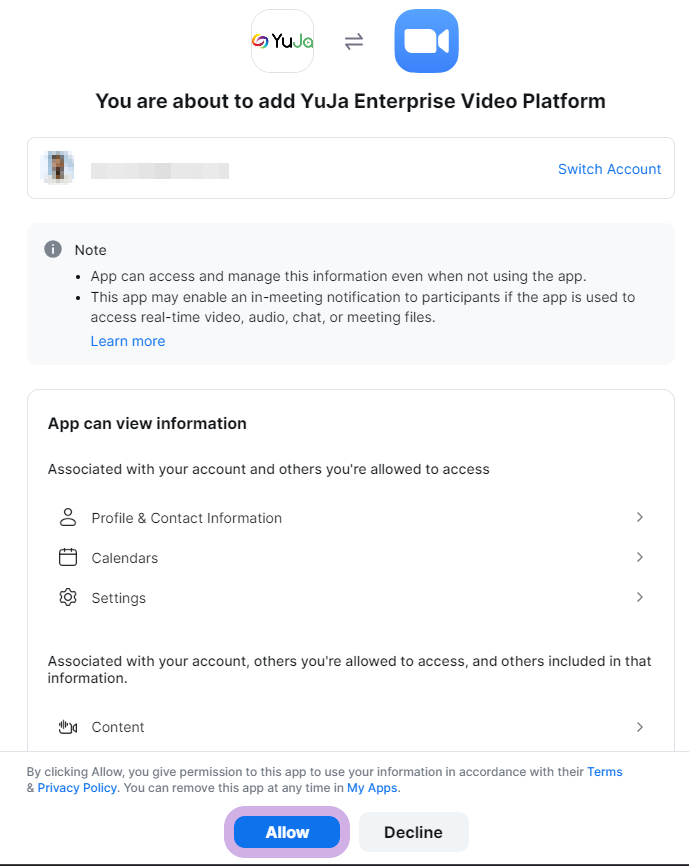Click the calendar icon beside Calendars
Screen dimensions: 689x866
coord(68,557)
